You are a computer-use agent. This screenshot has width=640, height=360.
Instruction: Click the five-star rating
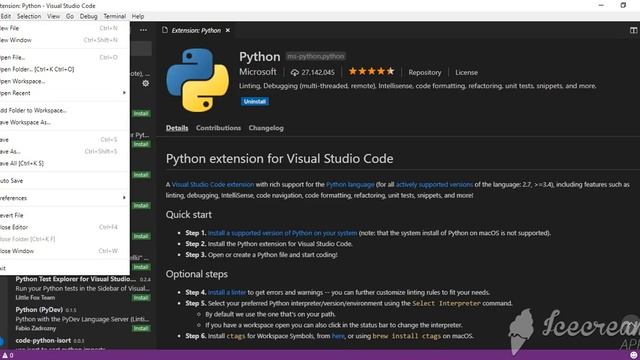point(371,71)
